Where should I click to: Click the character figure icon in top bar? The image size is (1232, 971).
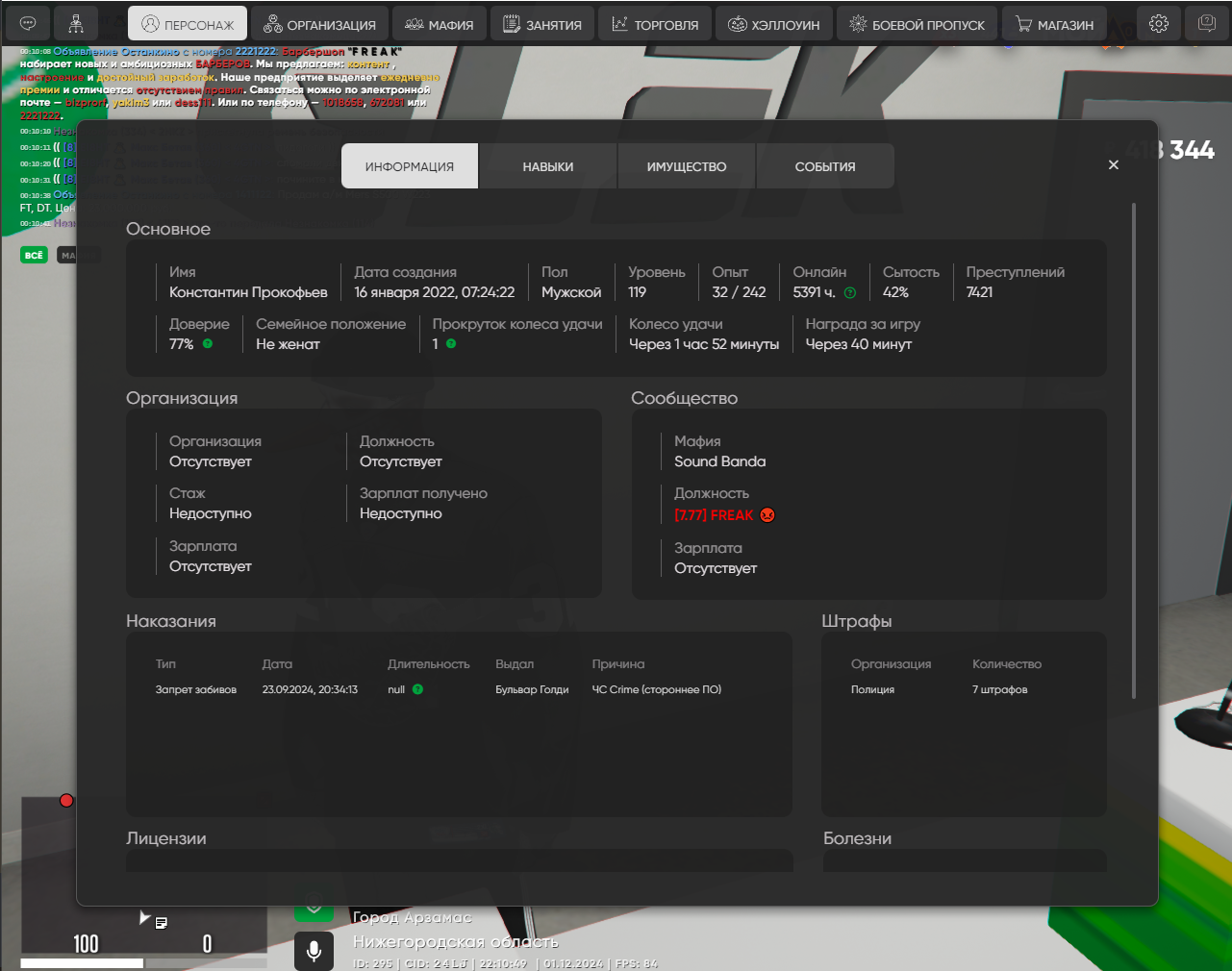pyautogui.click(x=76, y=23)
